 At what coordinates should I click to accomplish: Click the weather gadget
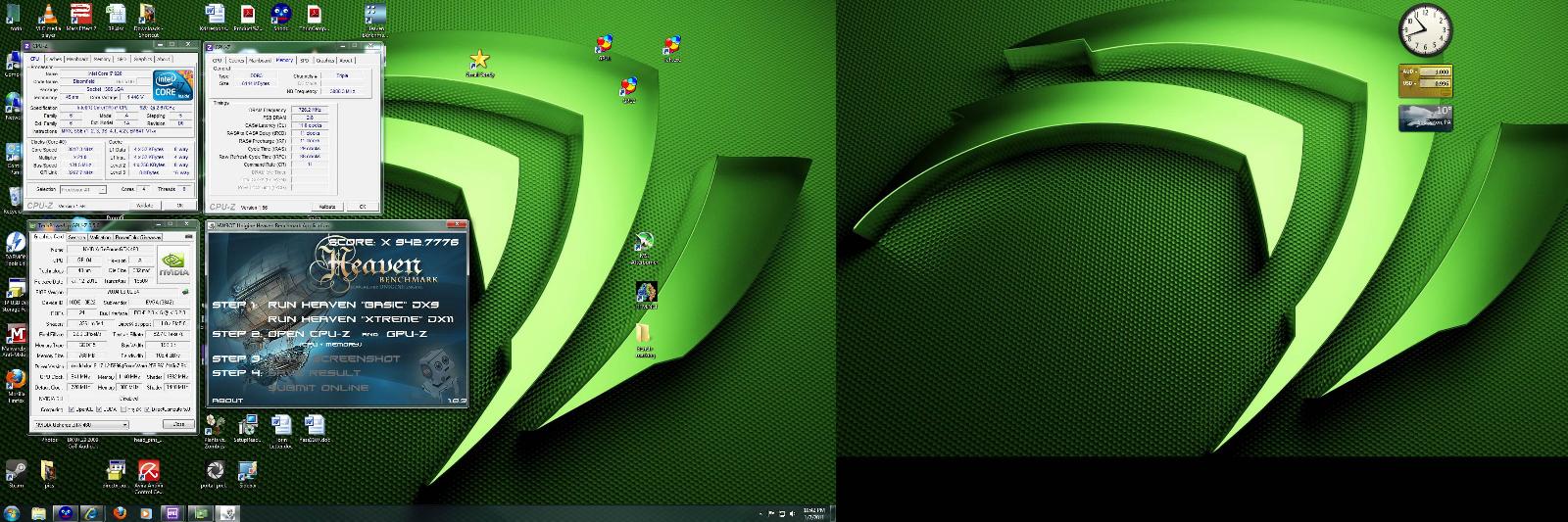click(x=1426, y=117)
